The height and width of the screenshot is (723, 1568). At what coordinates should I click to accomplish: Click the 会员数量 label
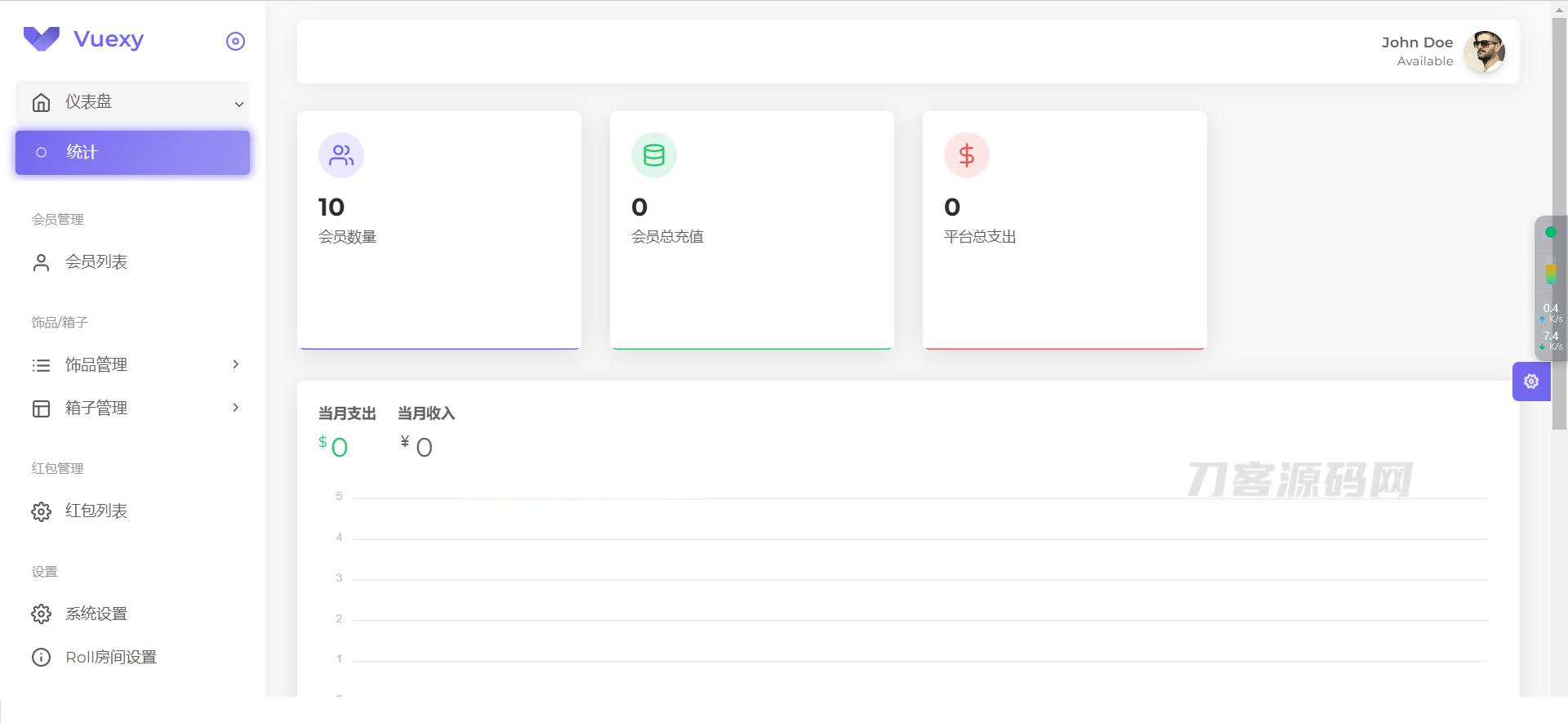pyautogui.click(x=347, y=237)
